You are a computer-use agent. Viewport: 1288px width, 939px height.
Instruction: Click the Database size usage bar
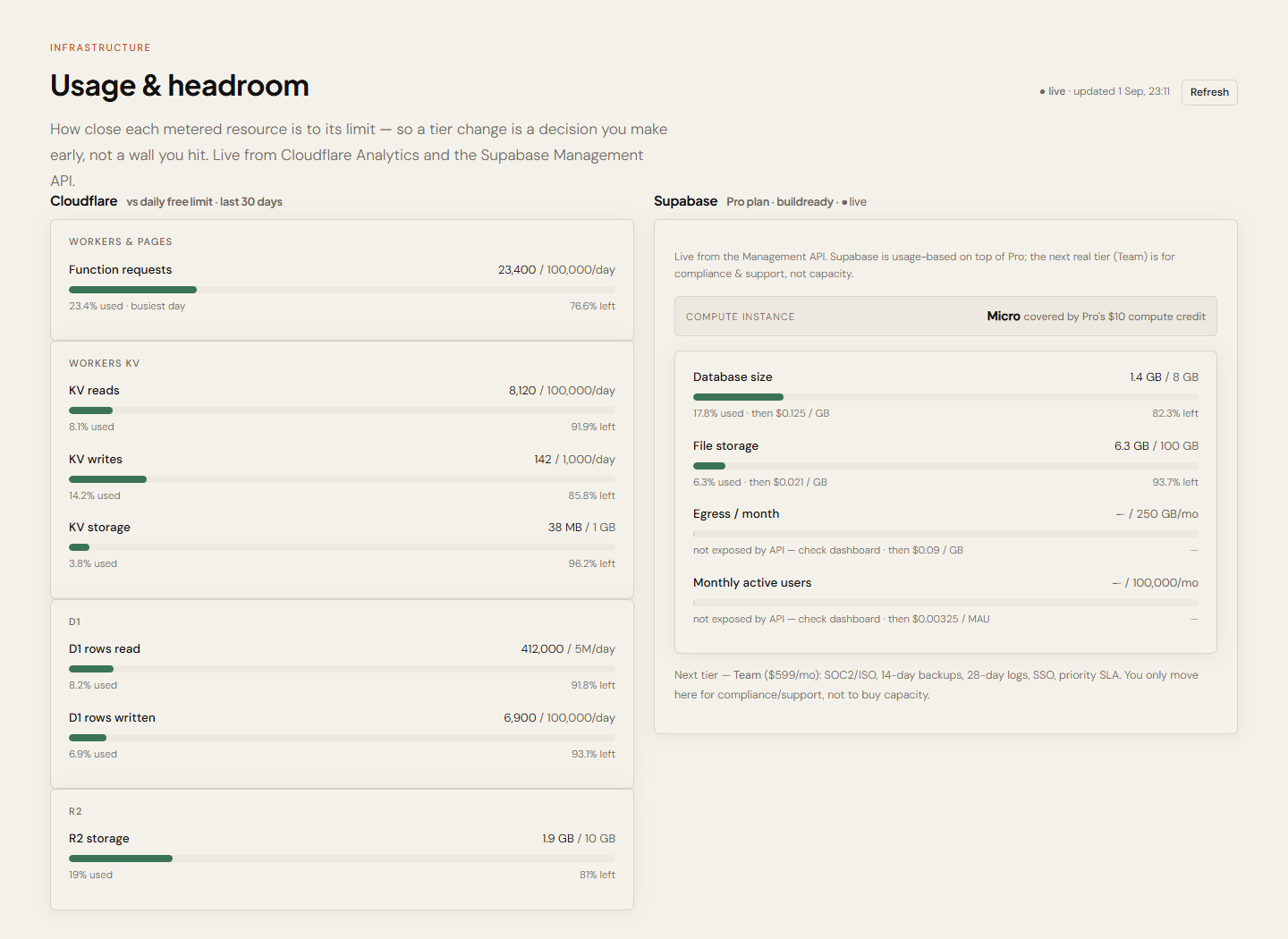945,397
